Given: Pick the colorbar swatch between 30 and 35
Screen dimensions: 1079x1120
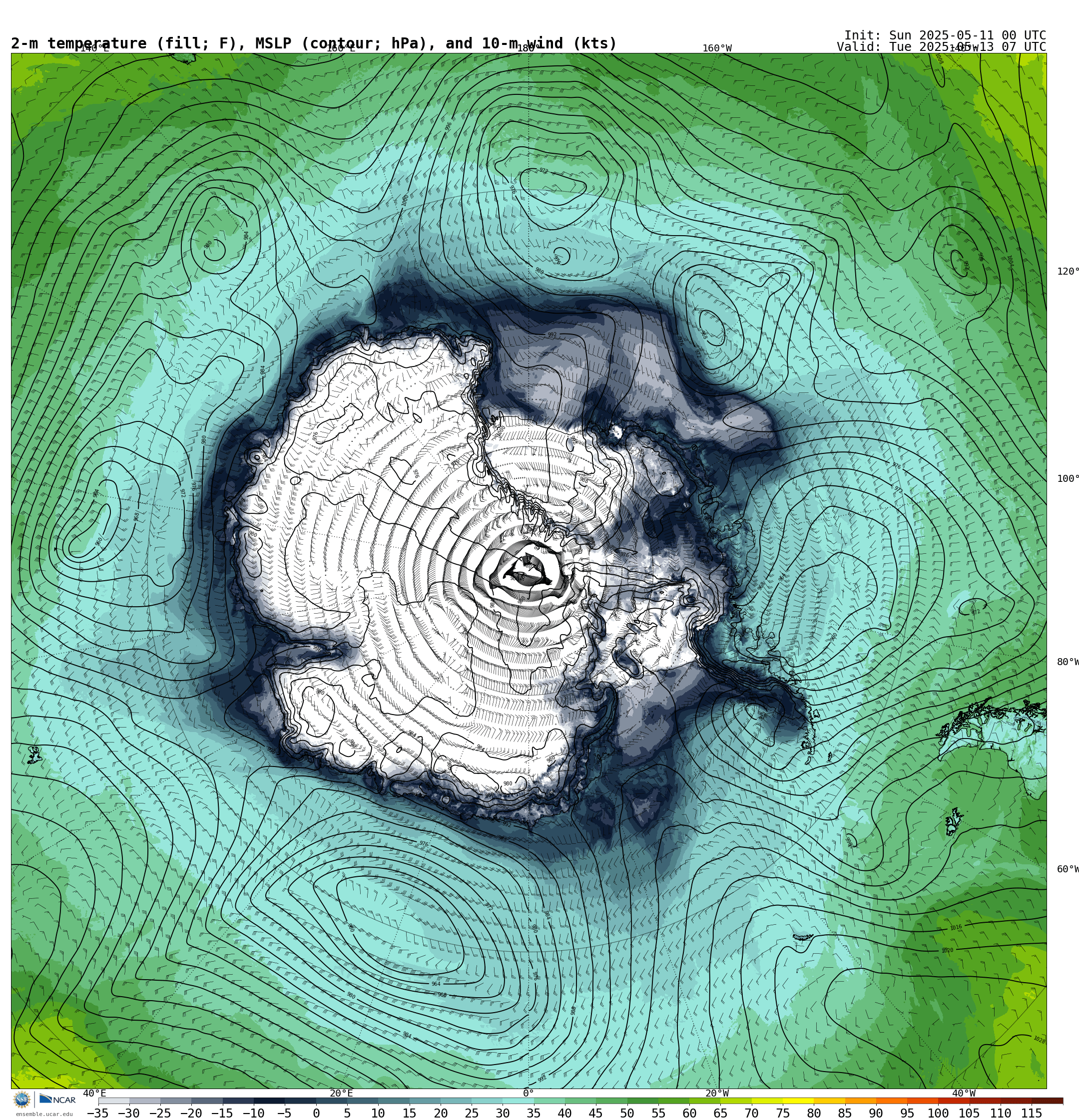Looking at the screenshot, I should [519, 1101].
